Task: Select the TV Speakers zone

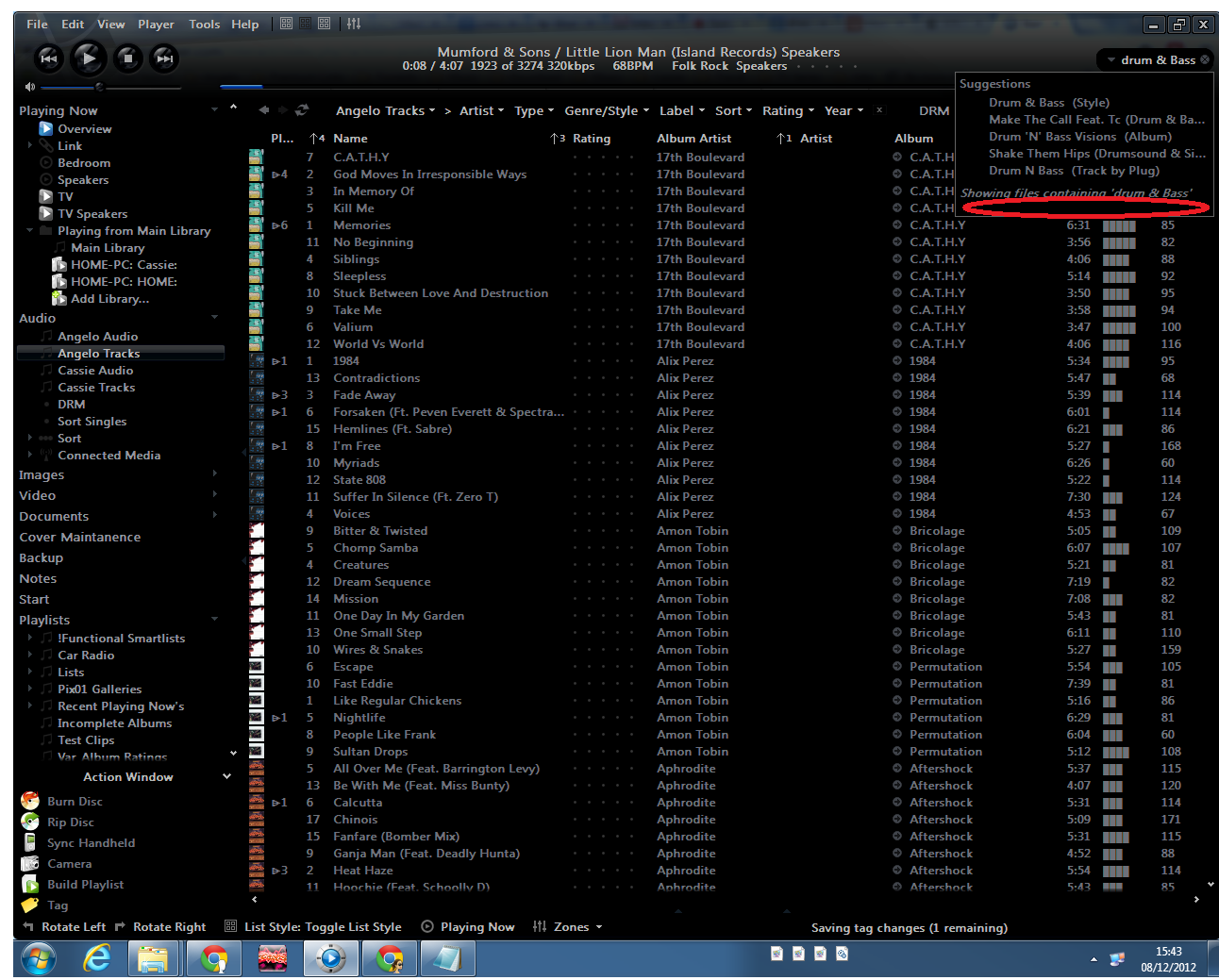Action: pos(92,214)
